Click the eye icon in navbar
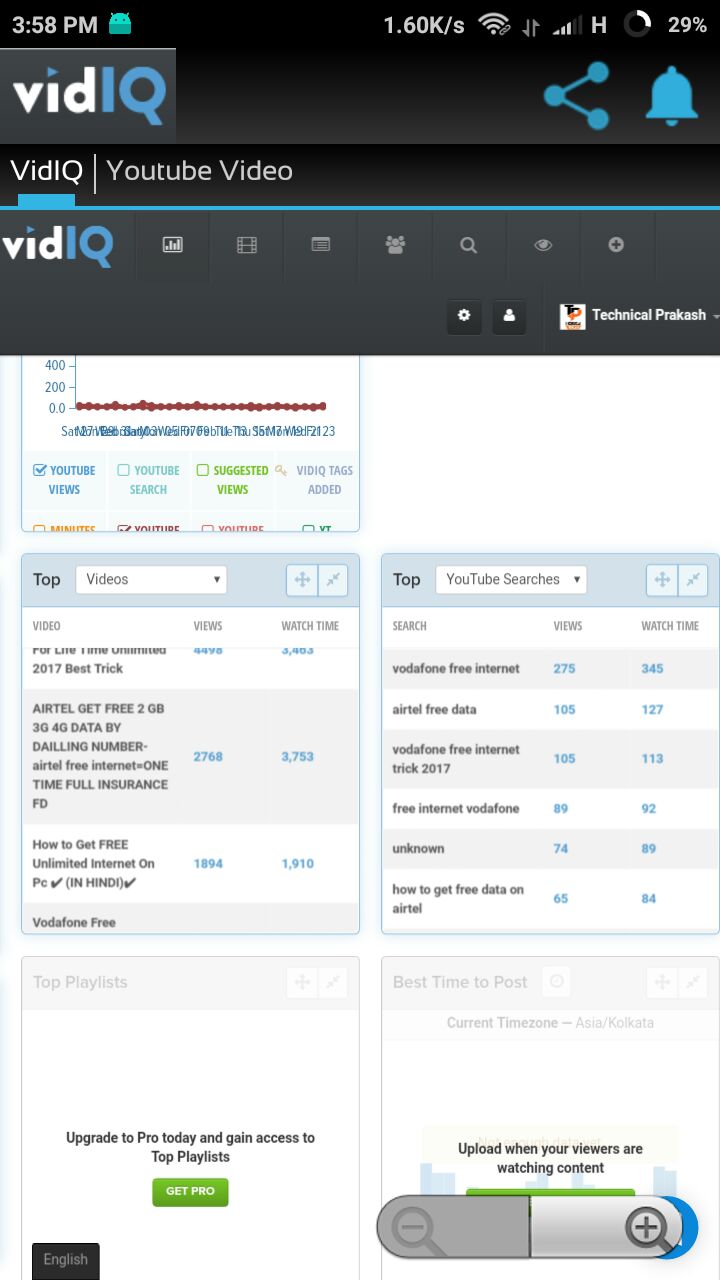The width and height of the screenshot is (720, 1280). pyautogui.click(x=543, y=245)
